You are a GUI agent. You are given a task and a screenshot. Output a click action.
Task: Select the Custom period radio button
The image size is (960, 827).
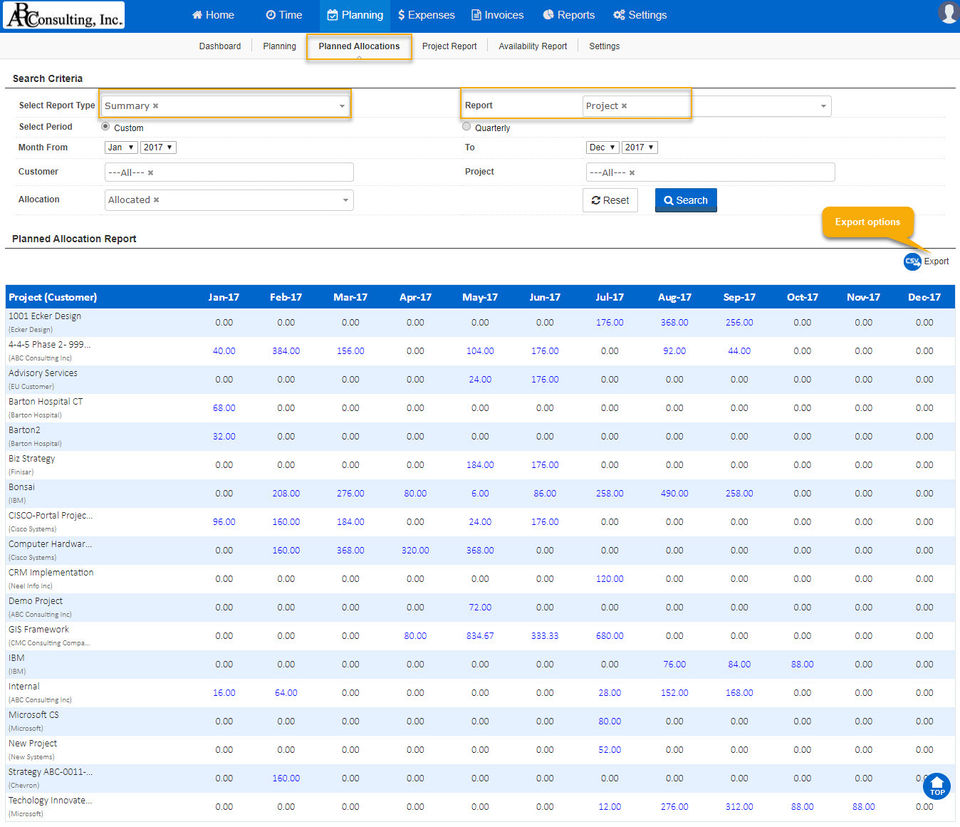(106, 127)
